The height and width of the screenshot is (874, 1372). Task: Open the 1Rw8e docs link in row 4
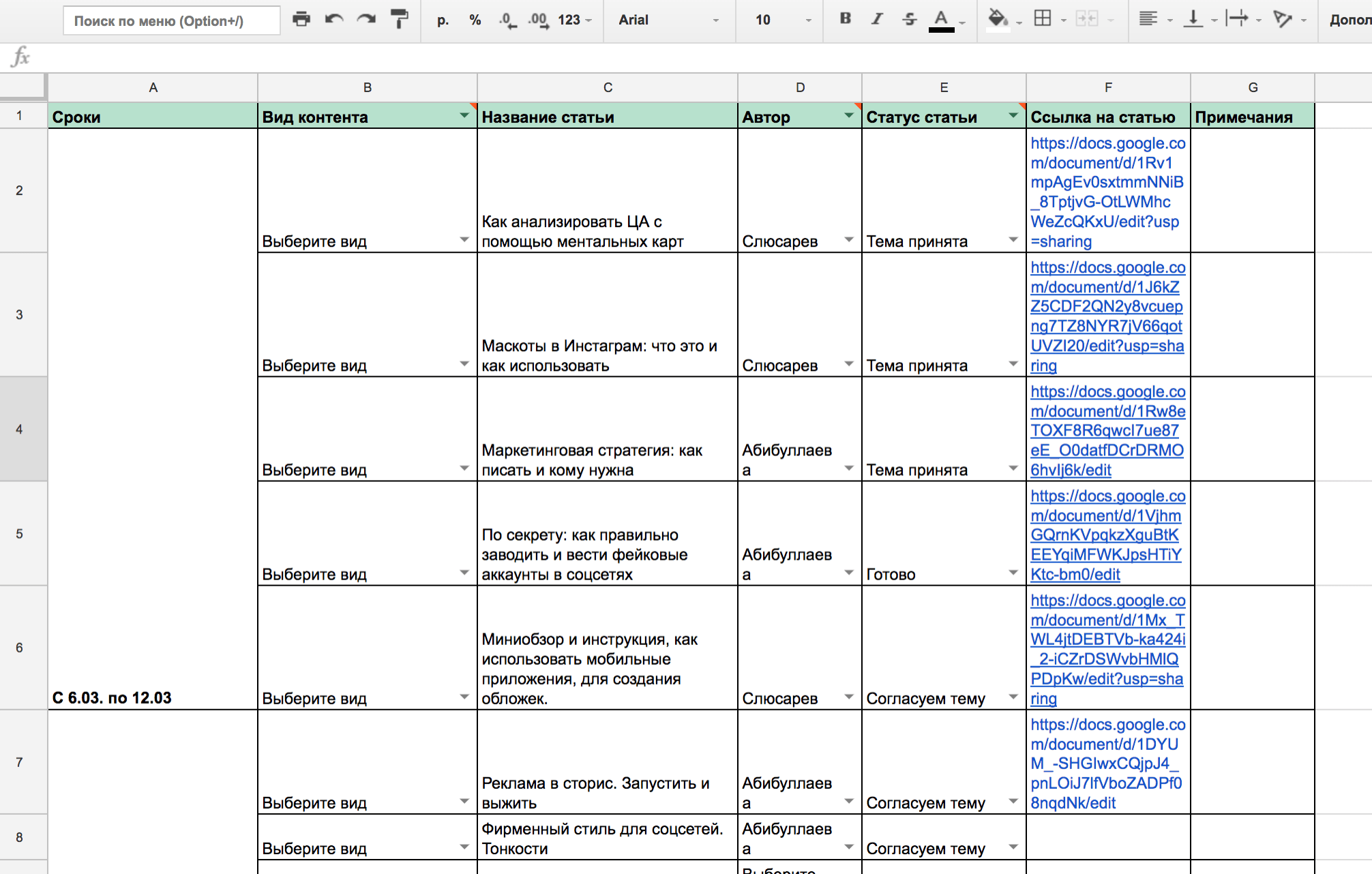[1107, 431]
